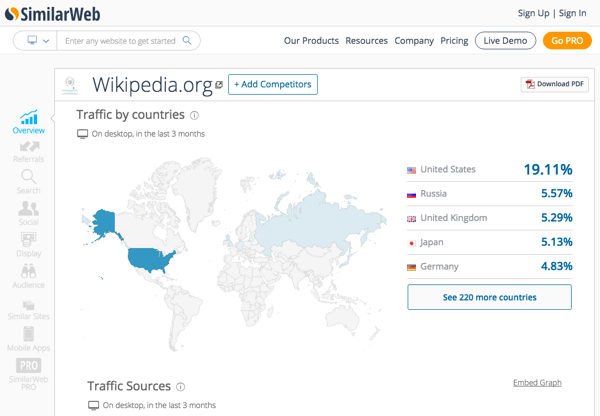Click the search magnifier icon

tap(187, 40)
